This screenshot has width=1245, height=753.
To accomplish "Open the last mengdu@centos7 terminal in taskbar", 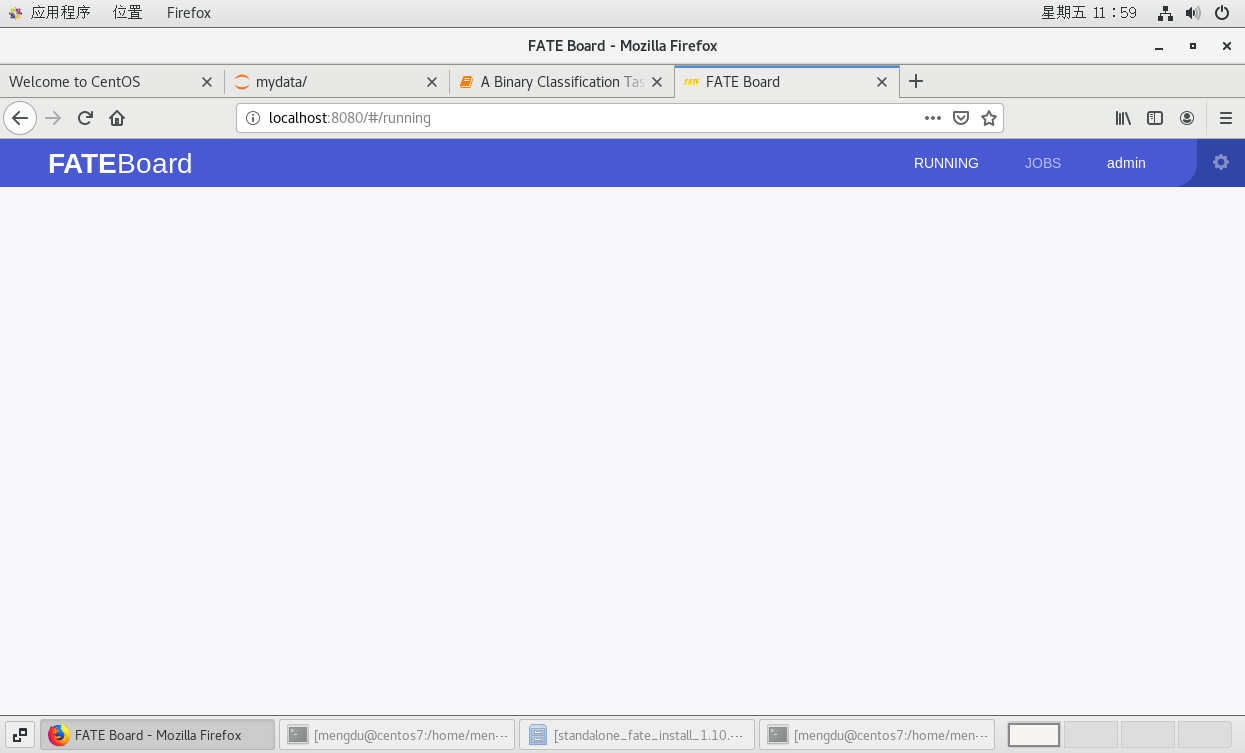I will (x=877, y=735).
